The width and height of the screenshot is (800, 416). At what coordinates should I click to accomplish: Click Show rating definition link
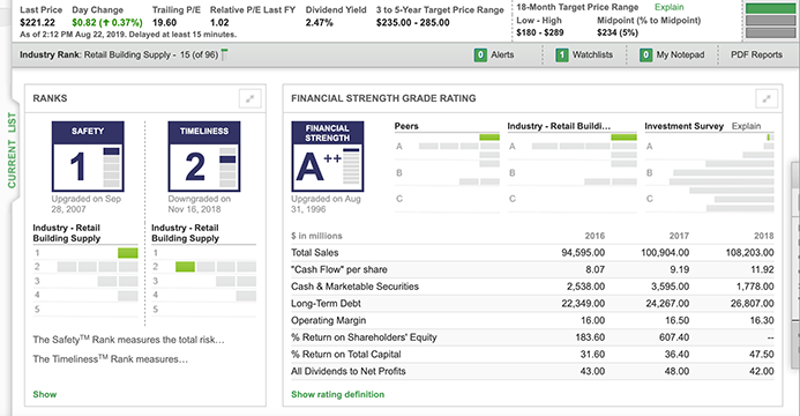tap(337, 394)
